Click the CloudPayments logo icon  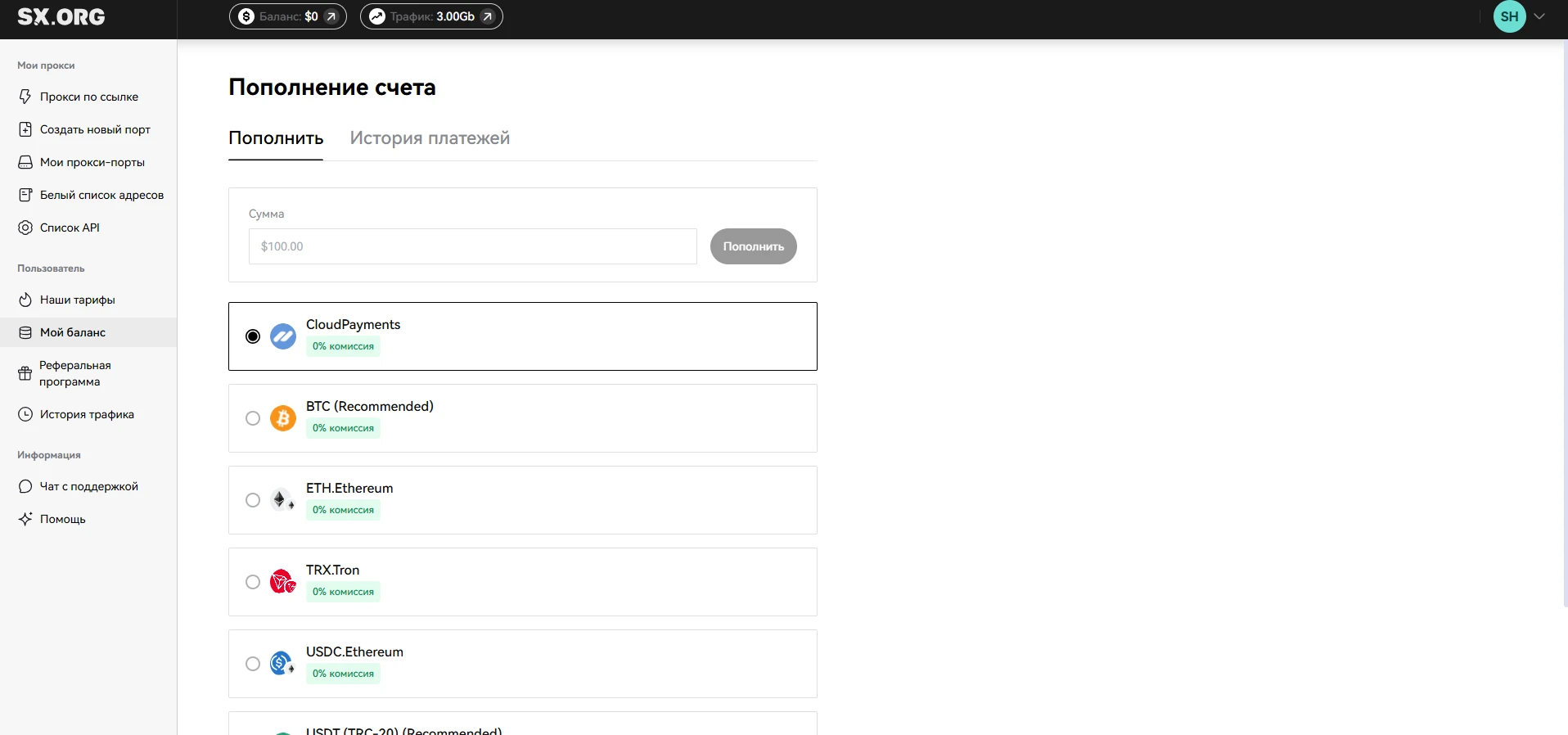point(283,336)
